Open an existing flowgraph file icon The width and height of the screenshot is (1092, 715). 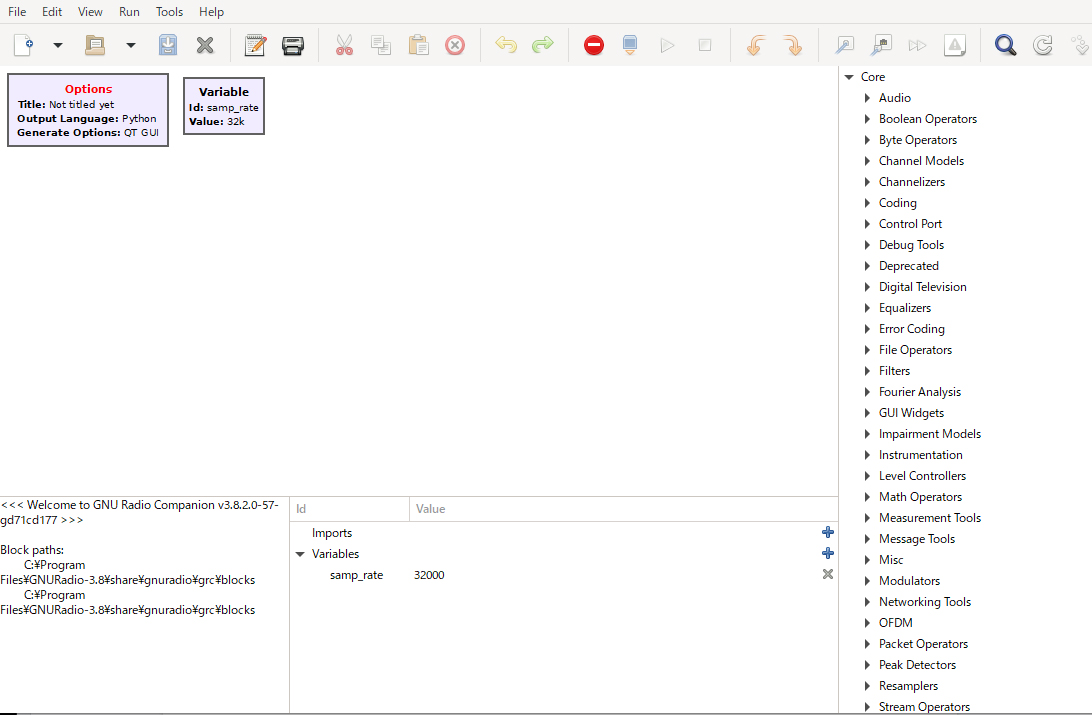click(x=95, y=45)
